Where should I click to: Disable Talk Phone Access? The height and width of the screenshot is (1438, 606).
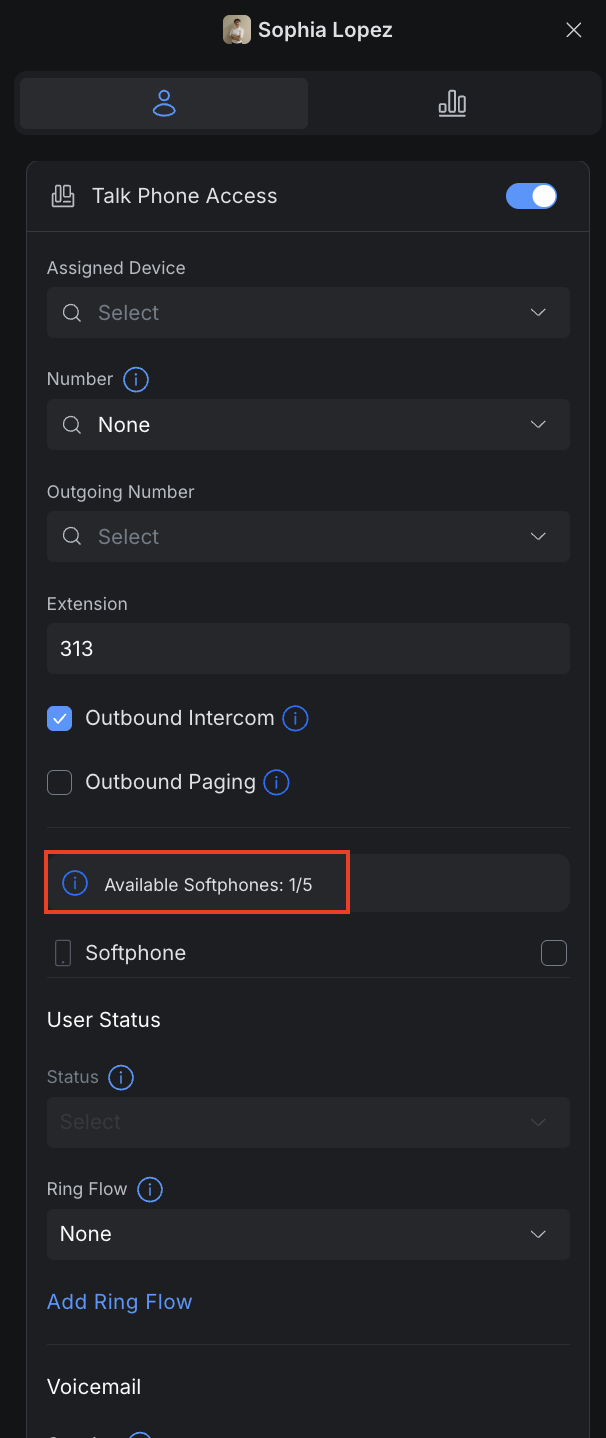tap(531, 196)
